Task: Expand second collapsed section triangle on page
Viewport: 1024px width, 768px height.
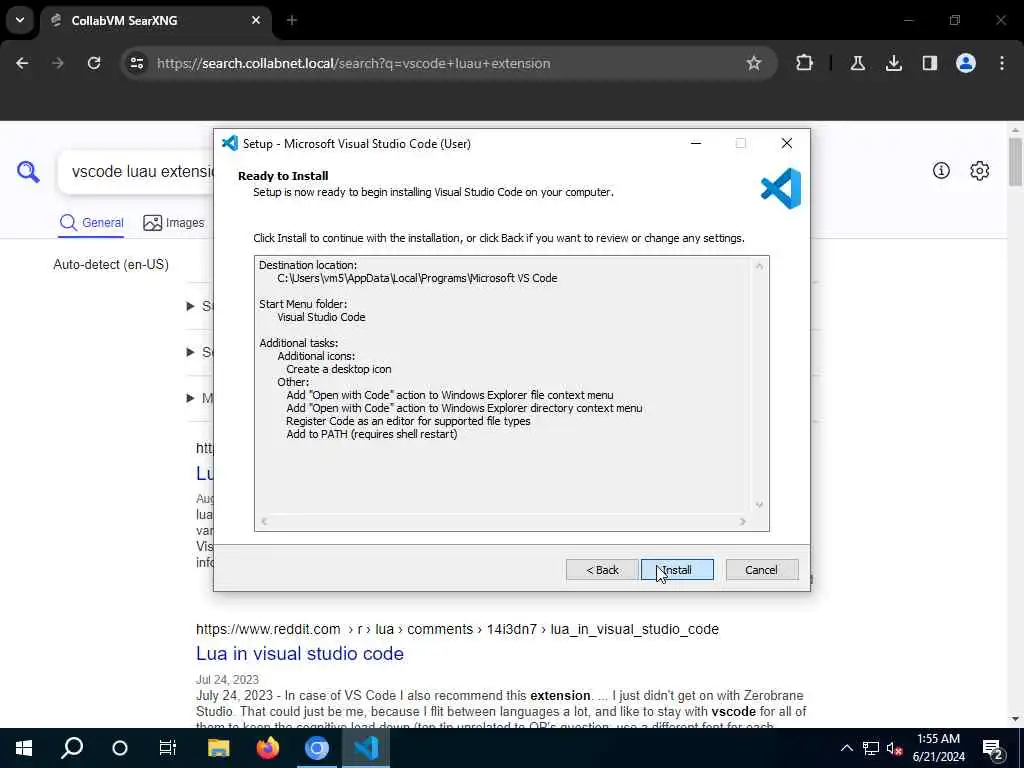Action: click(191, 352)
